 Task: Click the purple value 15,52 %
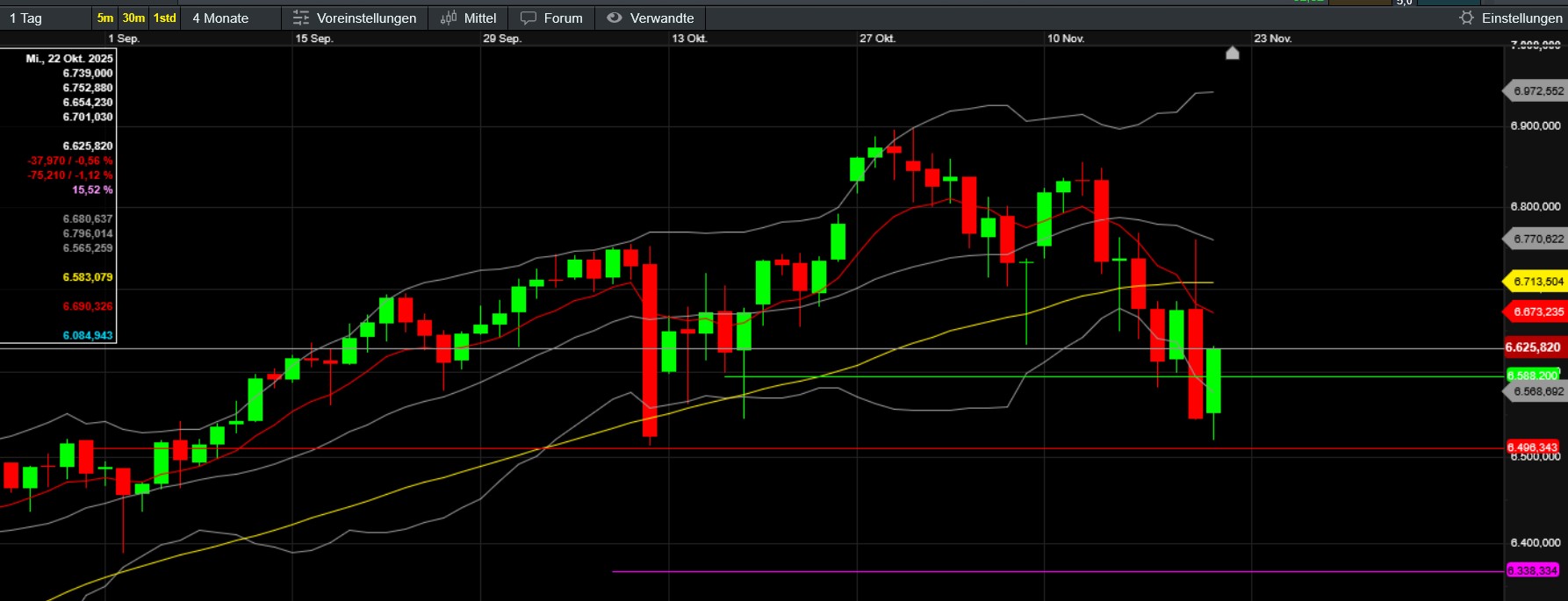92,190
